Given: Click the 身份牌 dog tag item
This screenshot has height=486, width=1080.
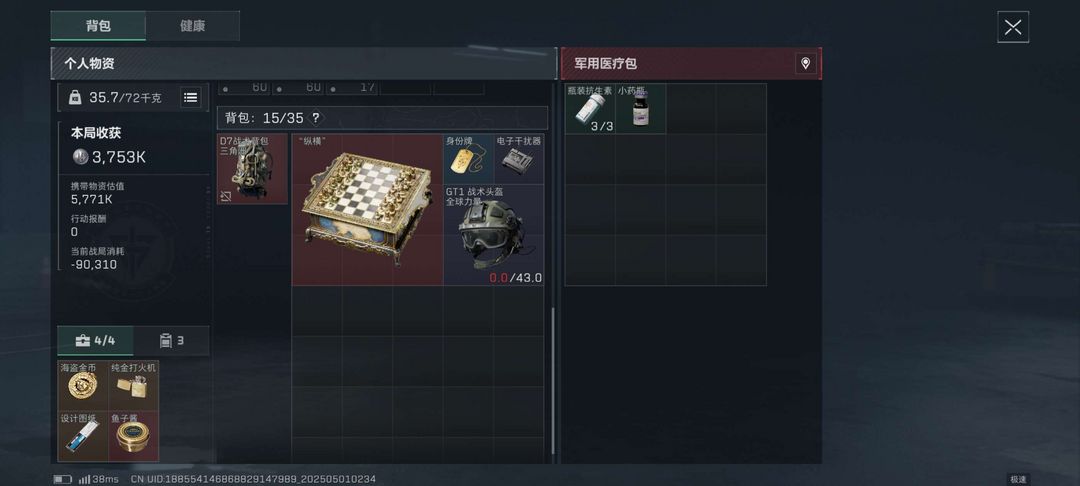Looking at the screenshot, I should point(468,158).
